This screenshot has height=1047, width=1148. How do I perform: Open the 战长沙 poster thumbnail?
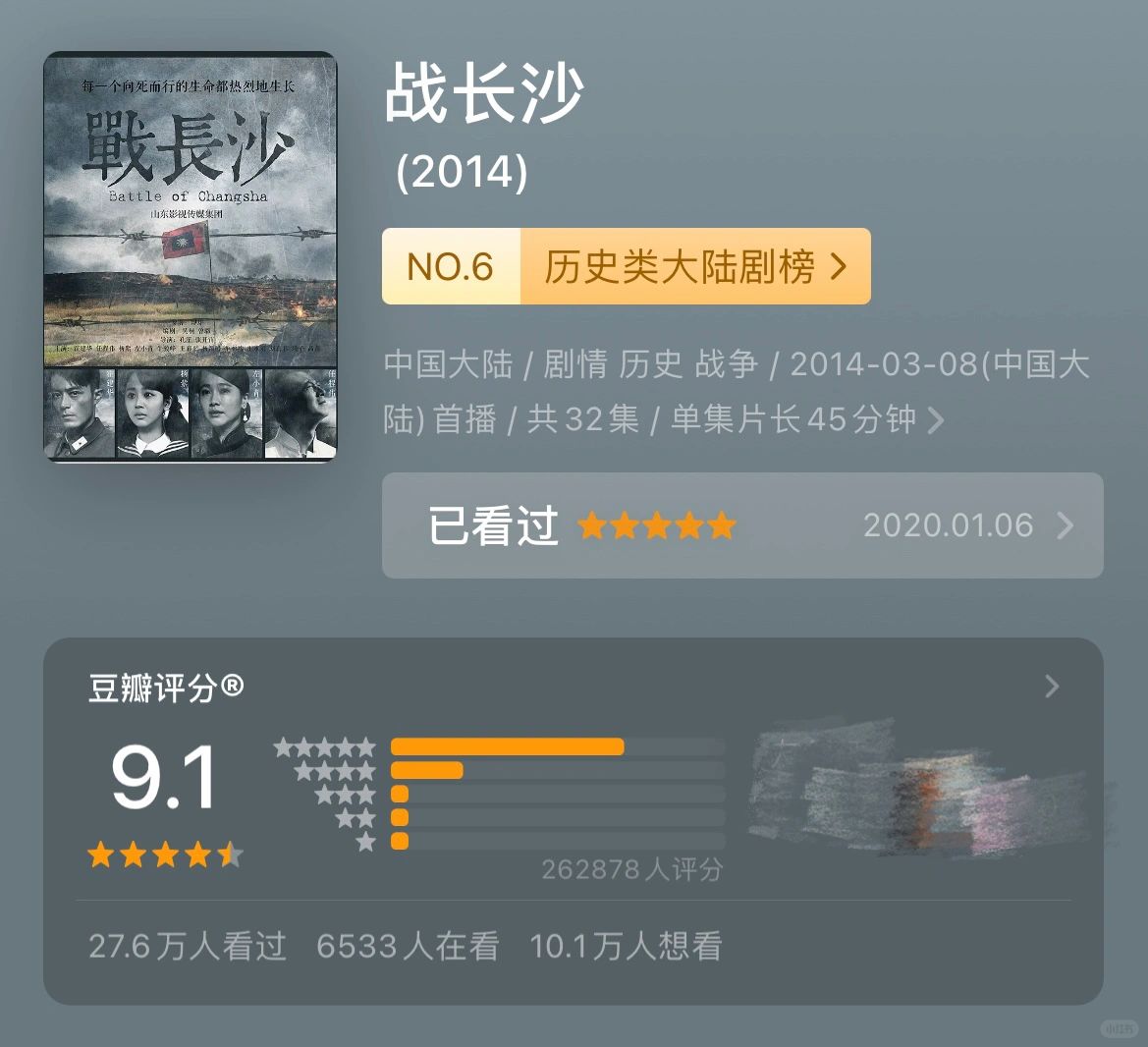(x=191, y=256)
